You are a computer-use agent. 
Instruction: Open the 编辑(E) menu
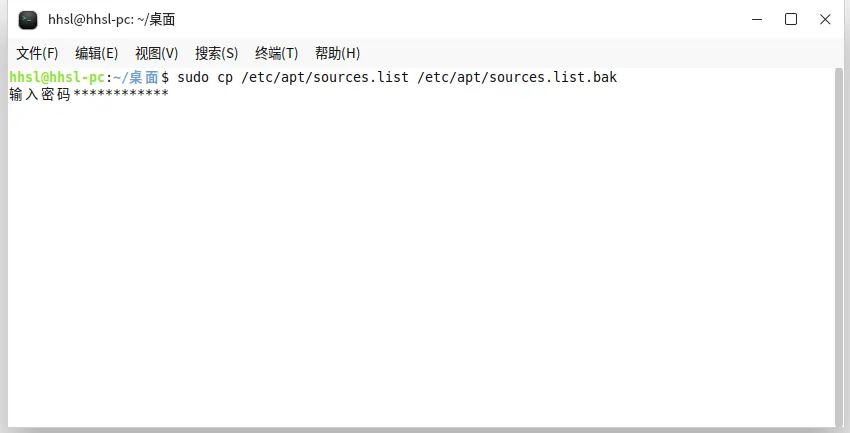(x=96, y=53)
